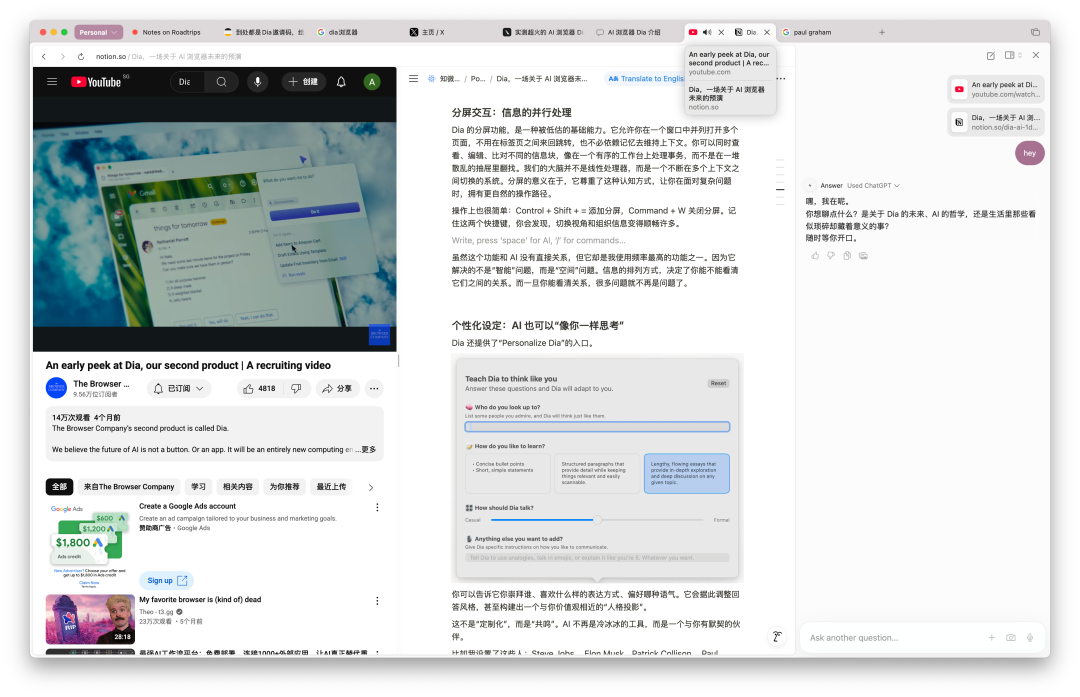This screenshot has height=697, width=1080.
Task: Click the Translate to English button
Action: (647, 78)
